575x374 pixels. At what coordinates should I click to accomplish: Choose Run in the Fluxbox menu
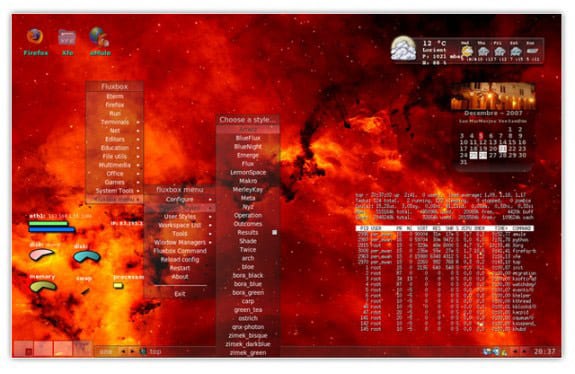(x=114, y=113)
